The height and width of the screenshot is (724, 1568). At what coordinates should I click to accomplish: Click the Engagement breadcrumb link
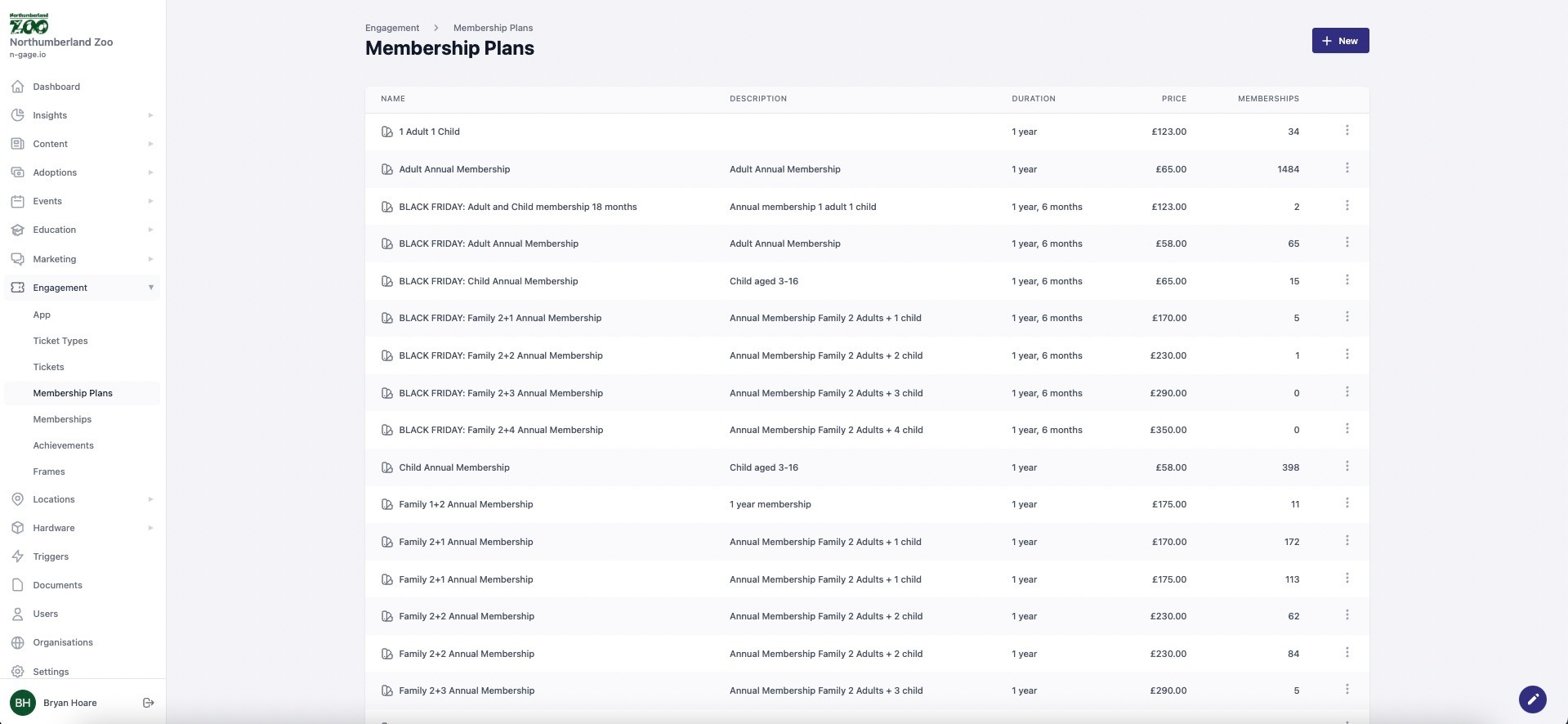(x=392, y=28)
